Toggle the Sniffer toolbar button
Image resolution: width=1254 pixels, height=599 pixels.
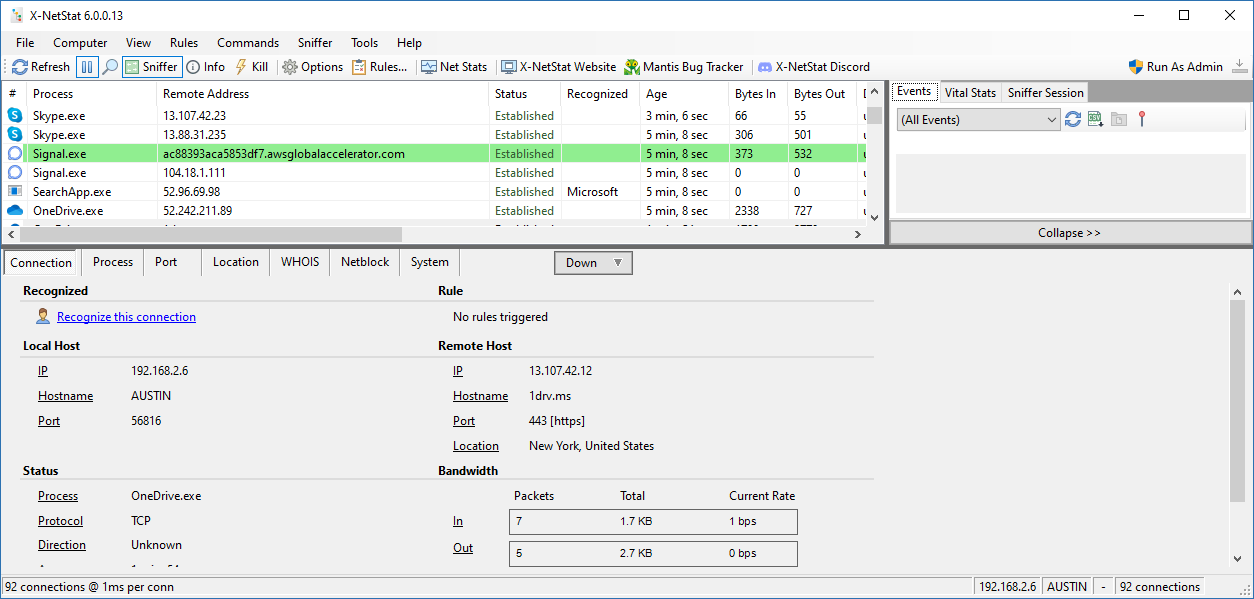tap(152, 67)
